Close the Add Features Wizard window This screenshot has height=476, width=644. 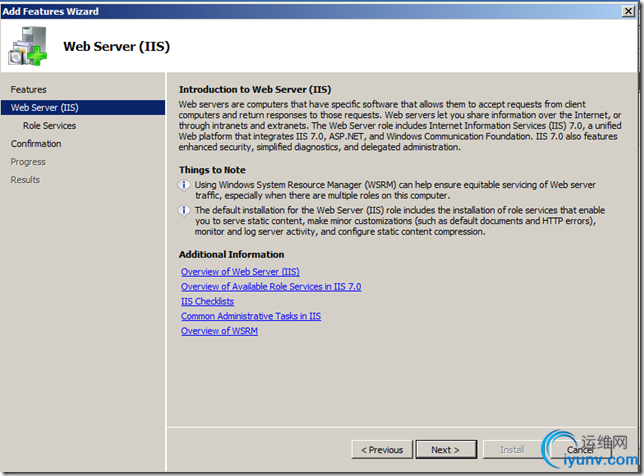[628, 11]
